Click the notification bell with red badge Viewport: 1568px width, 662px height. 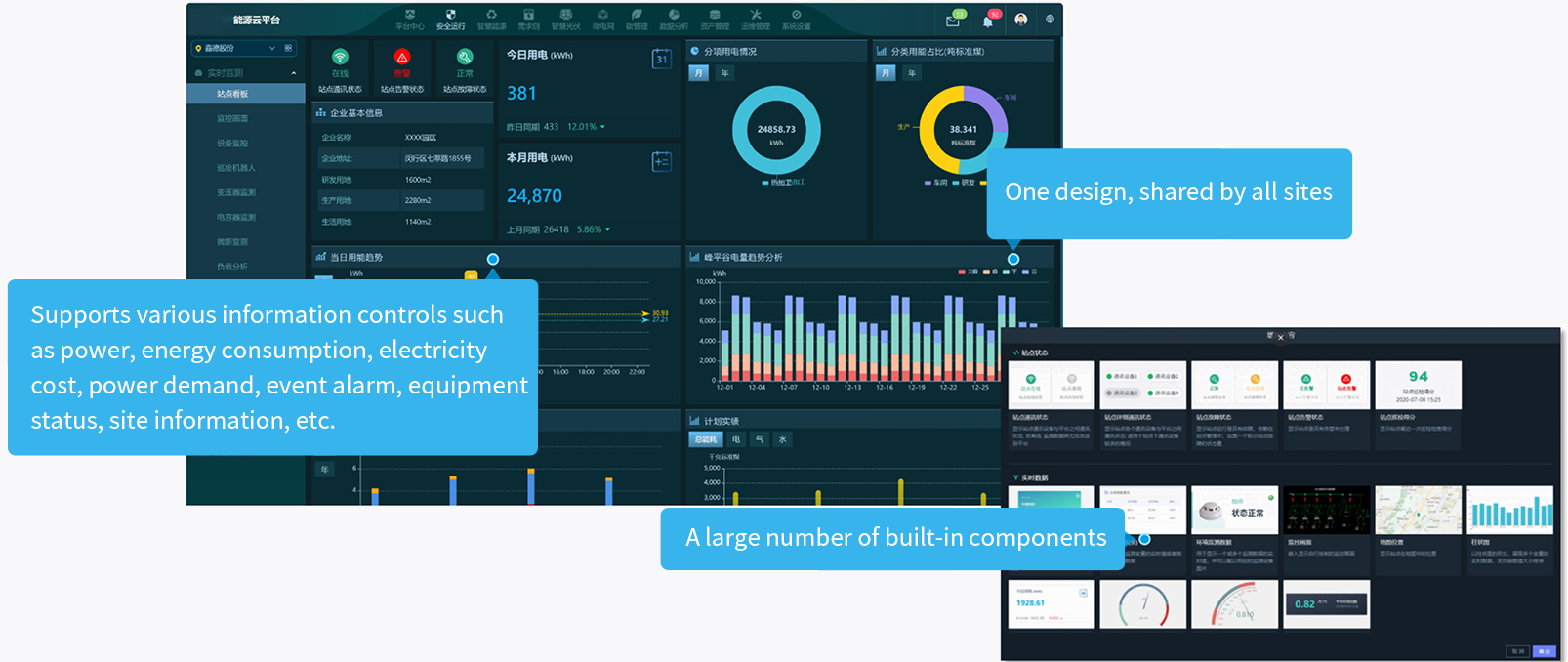988,21
